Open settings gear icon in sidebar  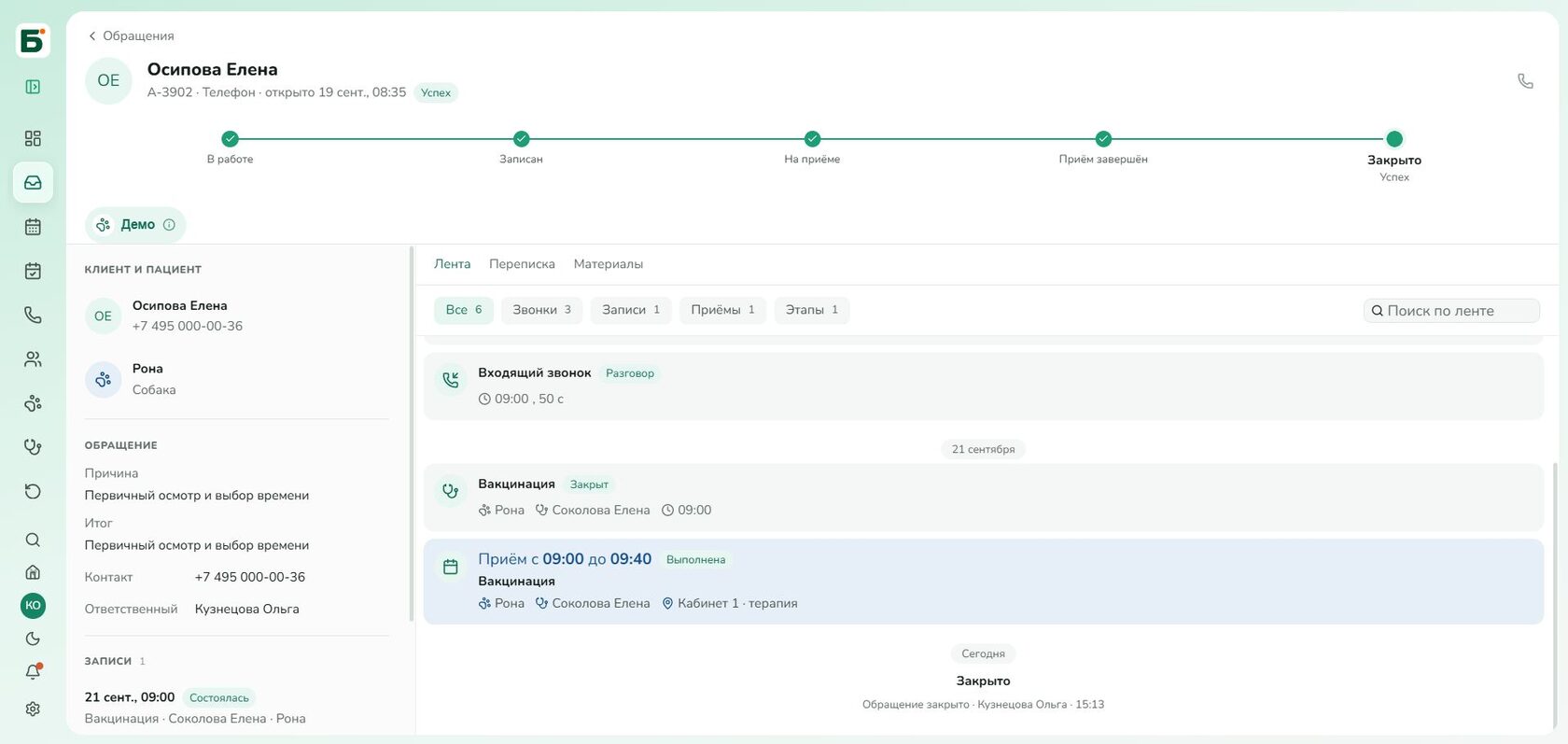33,709
